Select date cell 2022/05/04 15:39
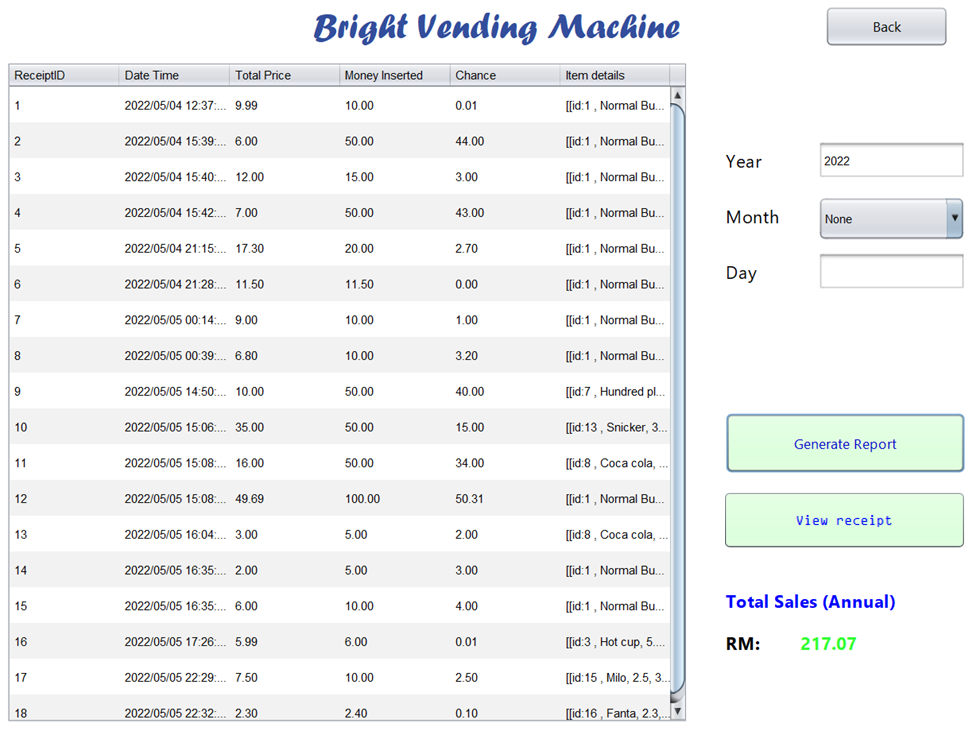The height and width of the screenshot is (731, 965). point(174,141)
